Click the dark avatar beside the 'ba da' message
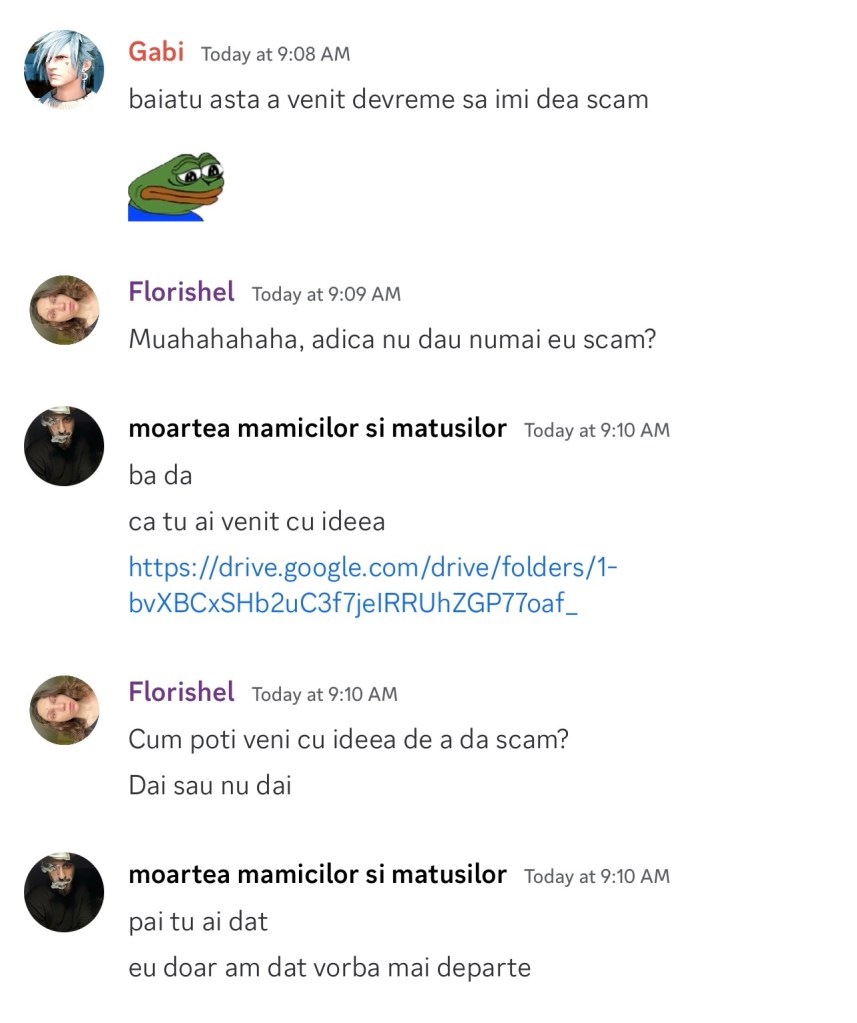Screen dimensions: 857x1023 click(x=64, y=446)
